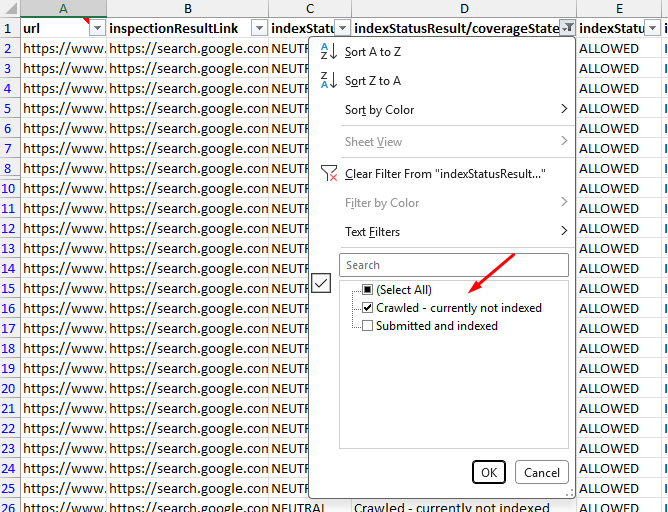Click the Sort A to Z icon

coord(328,52)
